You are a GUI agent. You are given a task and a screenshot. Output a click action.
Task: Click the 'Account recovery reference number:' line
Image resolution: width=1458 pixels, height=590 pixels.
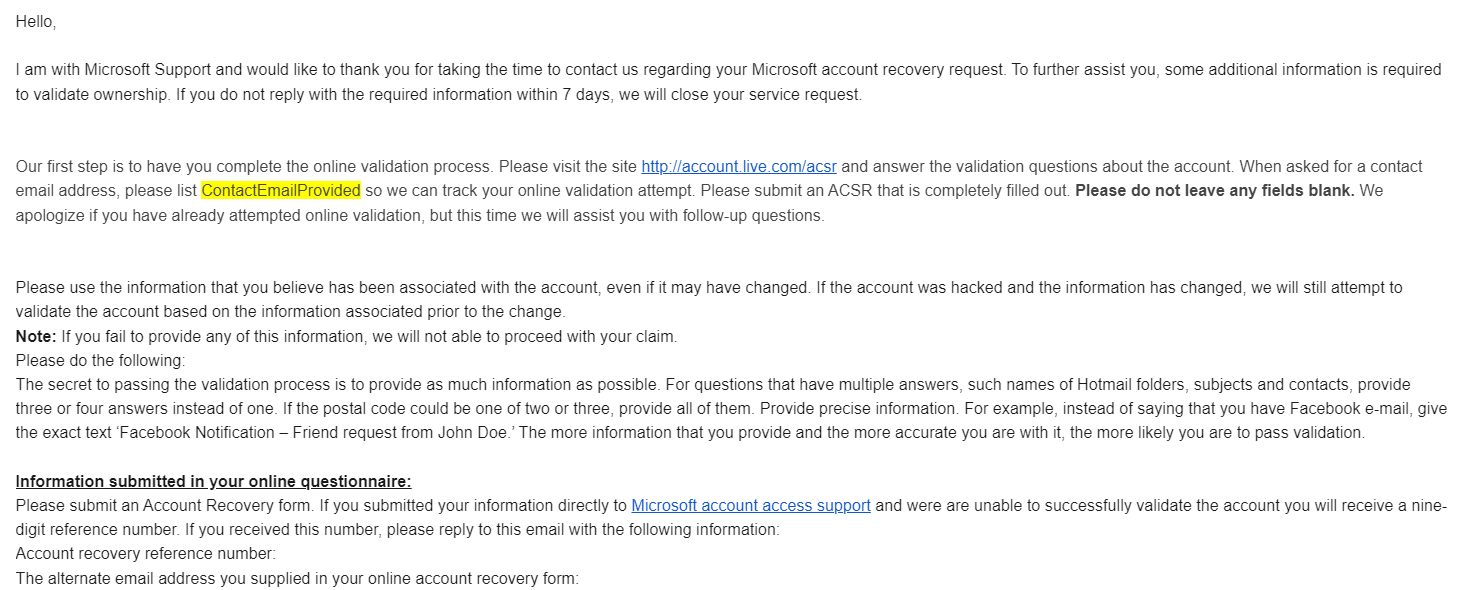click(145, 553)
